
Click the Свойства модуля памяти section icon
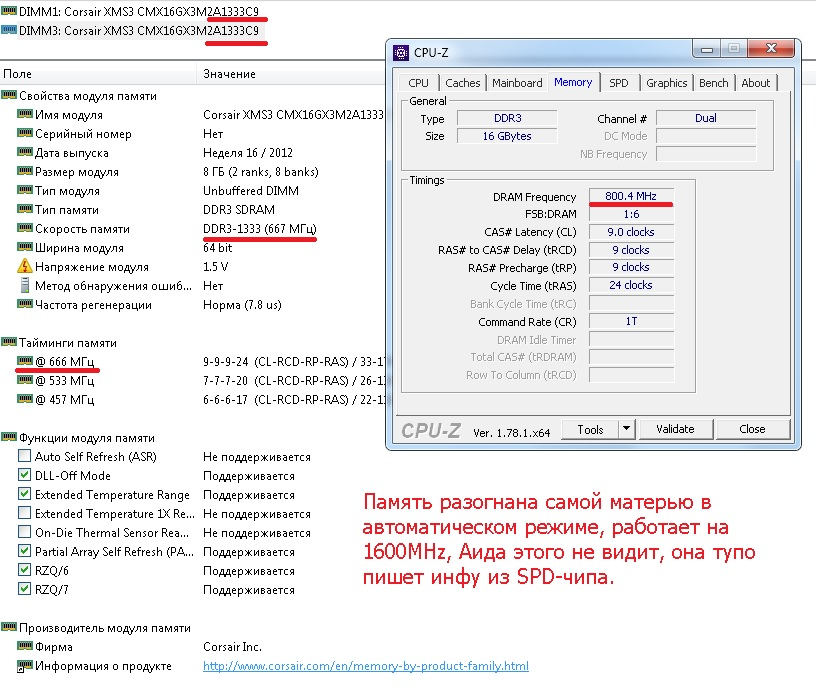[x=9, y=95]
